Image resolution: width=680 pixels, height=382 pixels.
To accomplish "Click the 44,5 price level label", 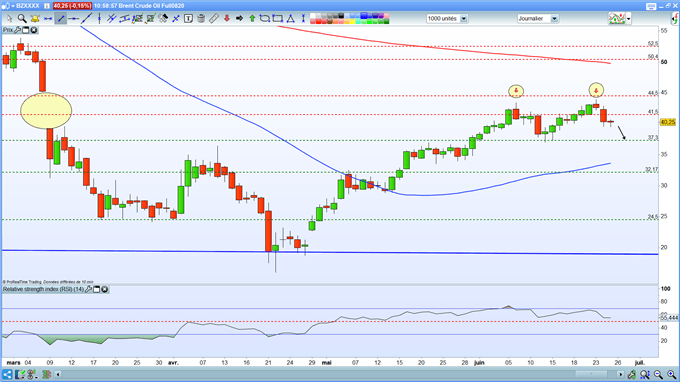I will (653, 93).
